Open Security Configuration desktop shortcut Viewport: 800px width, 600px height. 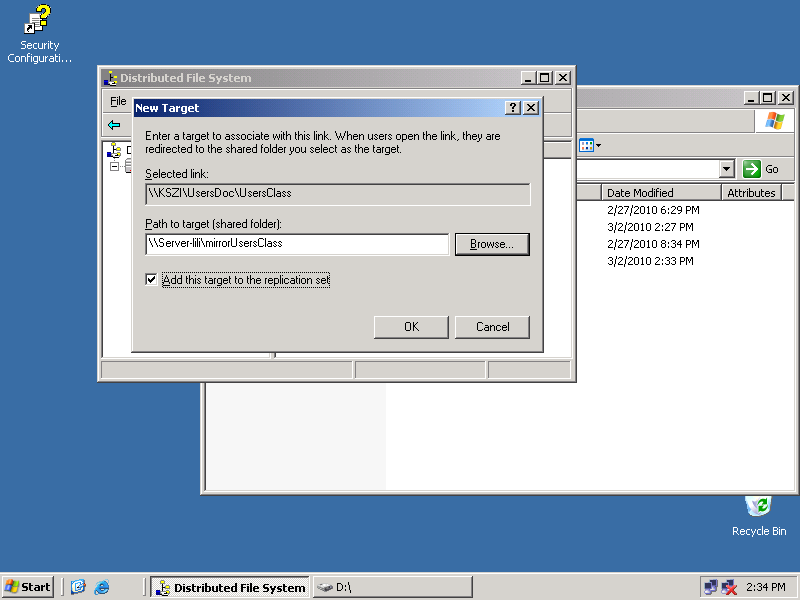tap(39, 34)
